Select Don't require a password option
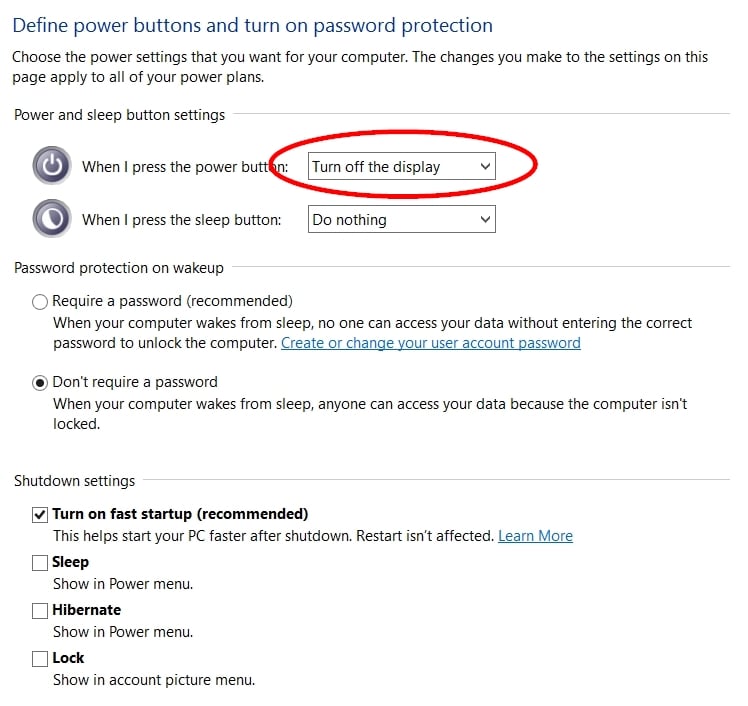Screen dimensions: 748x706 click(40, 382)
